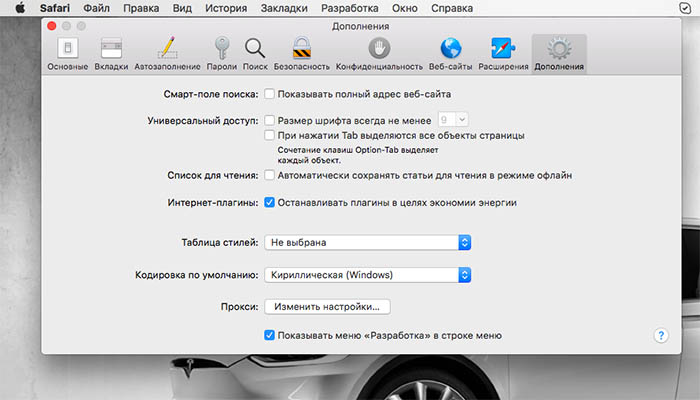Open the Расширения puzzle pane
The image size is (700, 400).
coord(503,54)
